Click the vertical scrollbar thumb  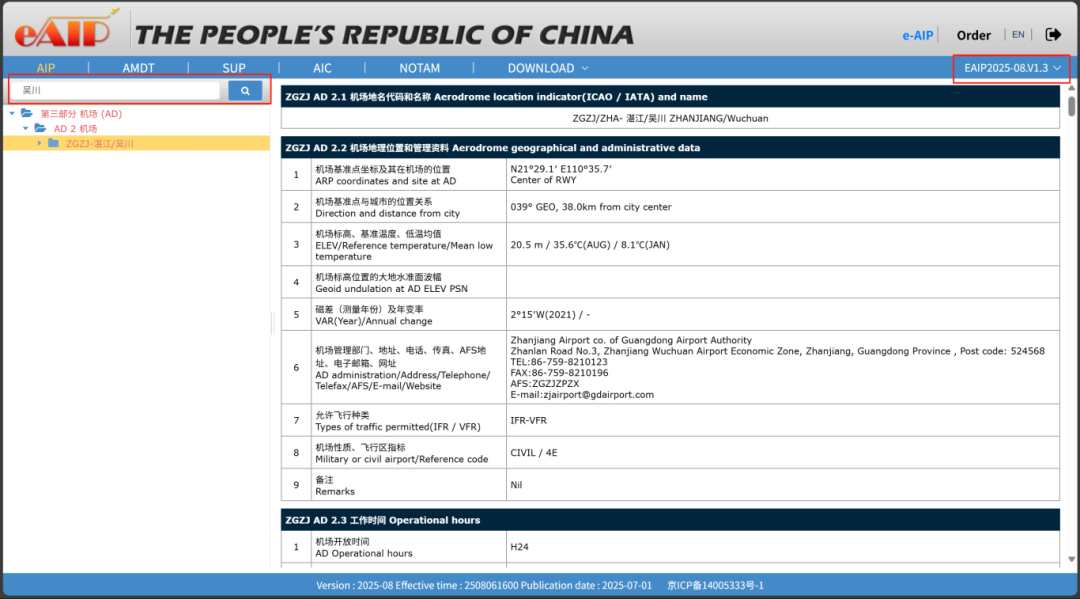[x=1071, y=106]
